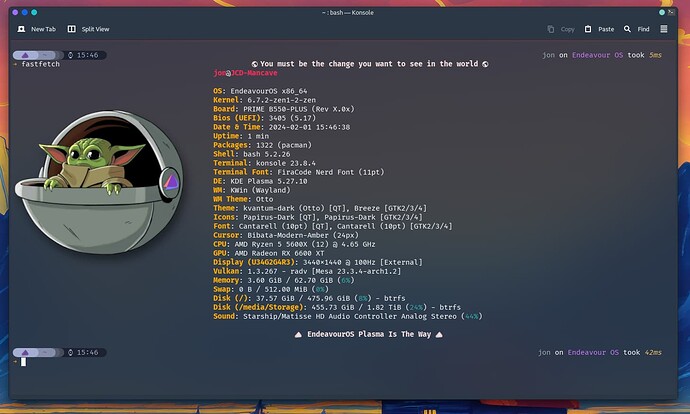Click the Copy icon in toolbar

(x=551, y=29)
